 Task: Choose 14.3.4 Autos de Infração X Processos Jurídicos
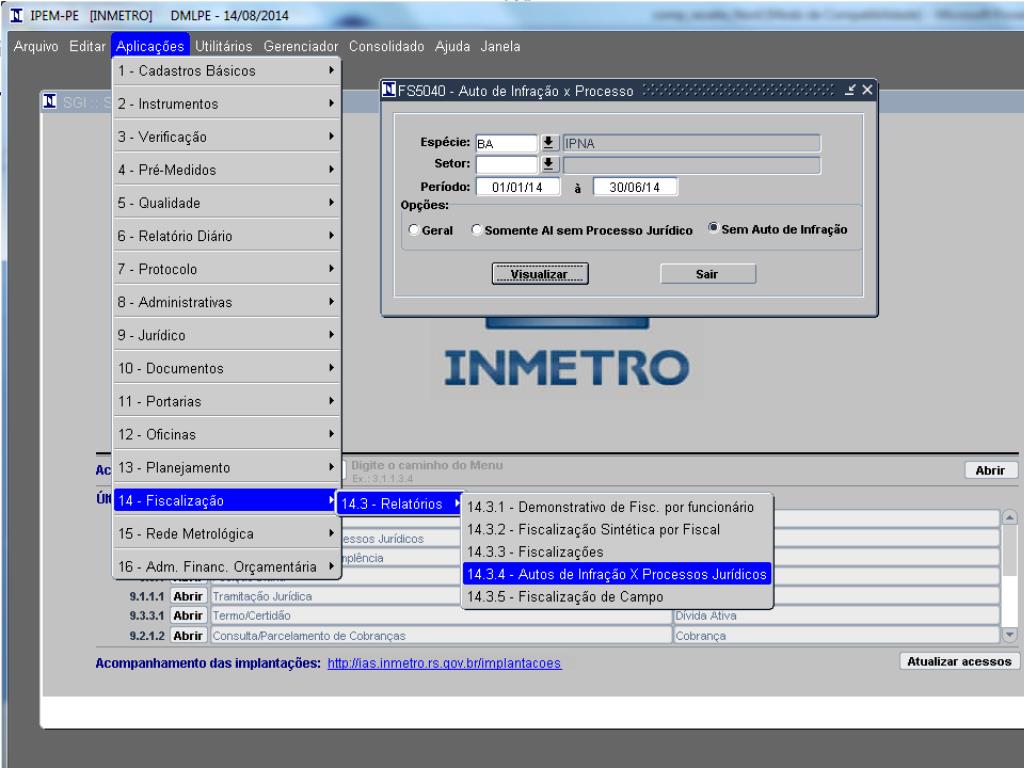coord(616,574)
